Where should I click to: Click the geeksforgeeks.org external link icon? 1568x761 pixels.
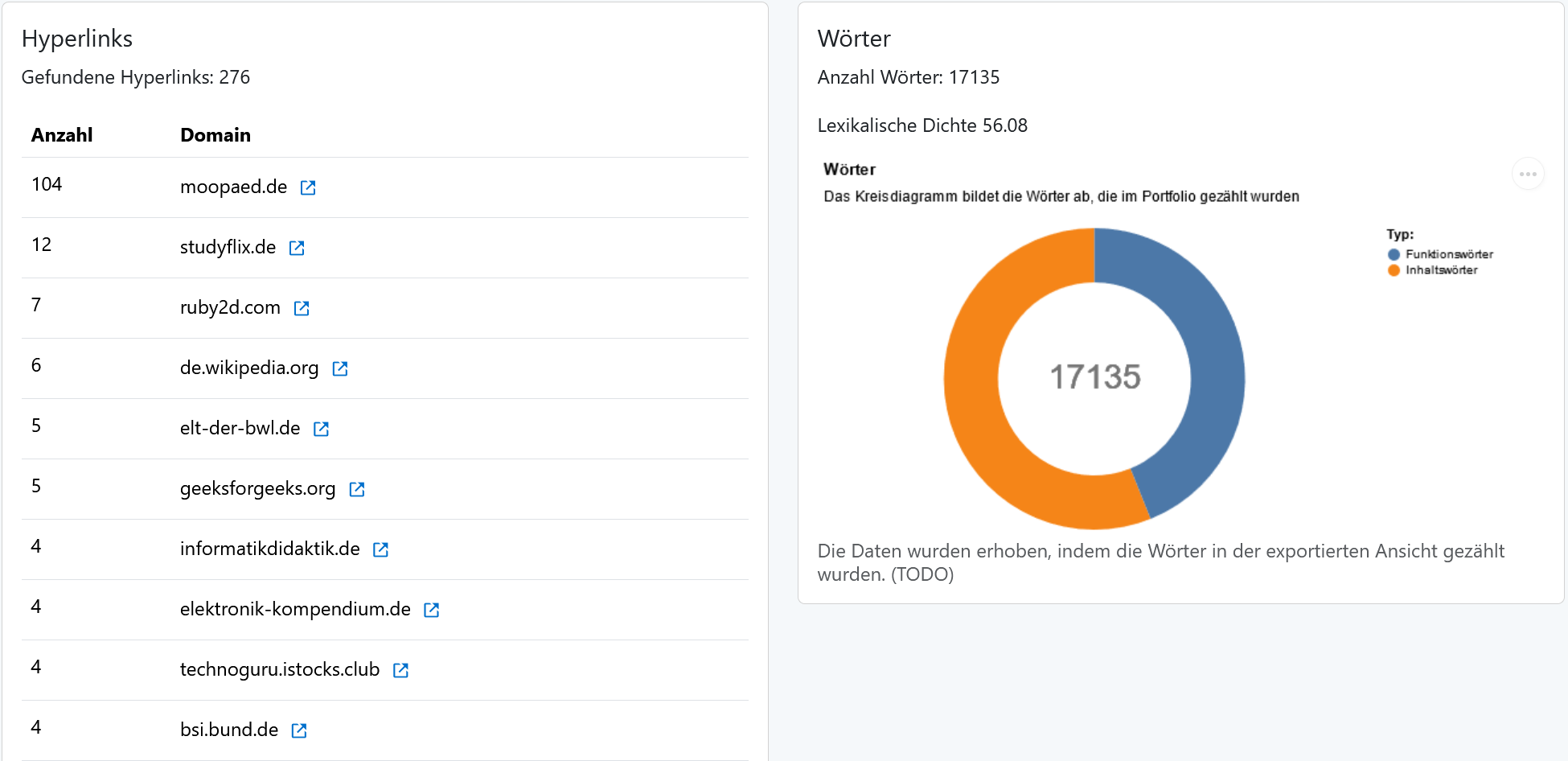357,489
